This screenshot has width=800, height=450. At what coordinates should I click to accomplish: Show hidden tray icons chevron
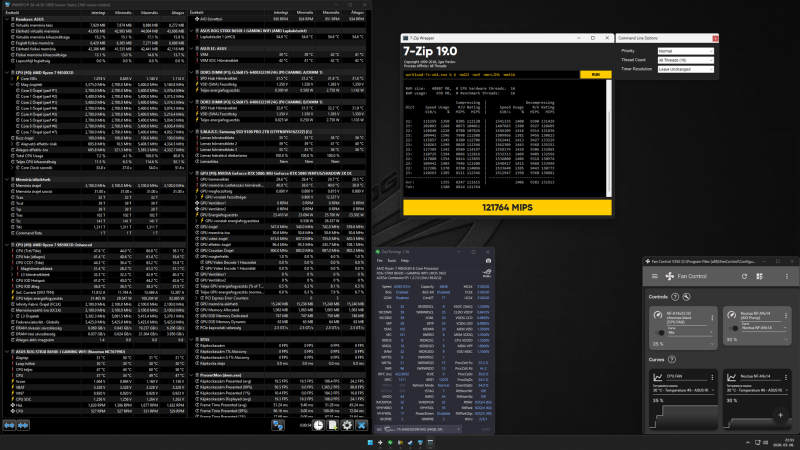(747, 442)
